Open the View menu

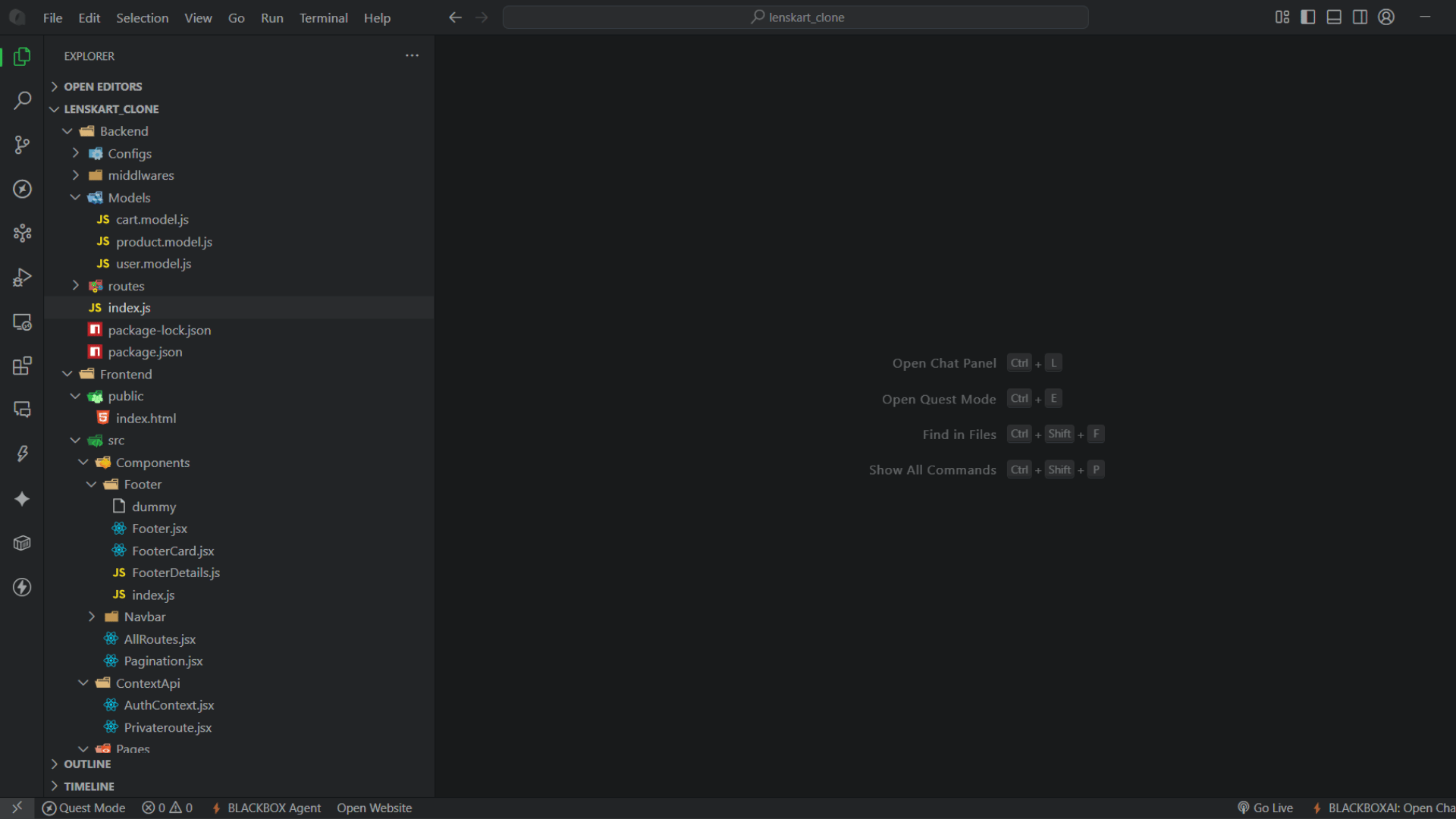198,17
